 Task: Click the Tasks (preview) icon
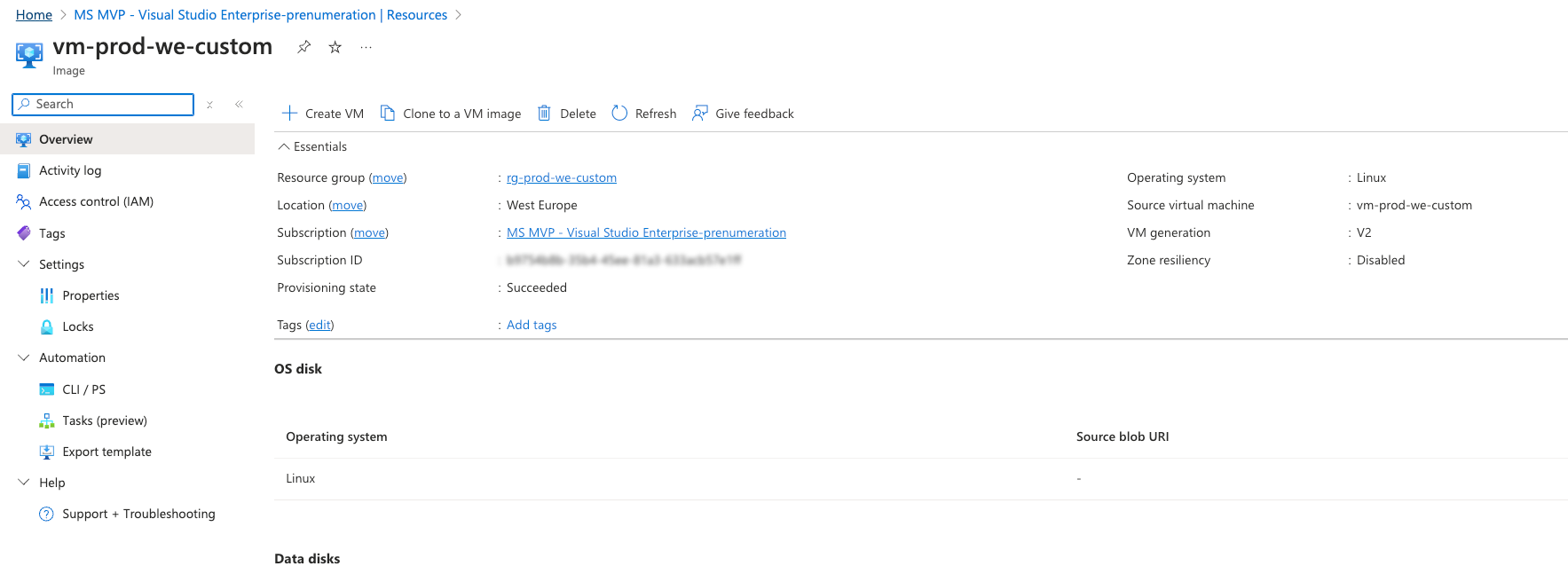click(47, 421)
